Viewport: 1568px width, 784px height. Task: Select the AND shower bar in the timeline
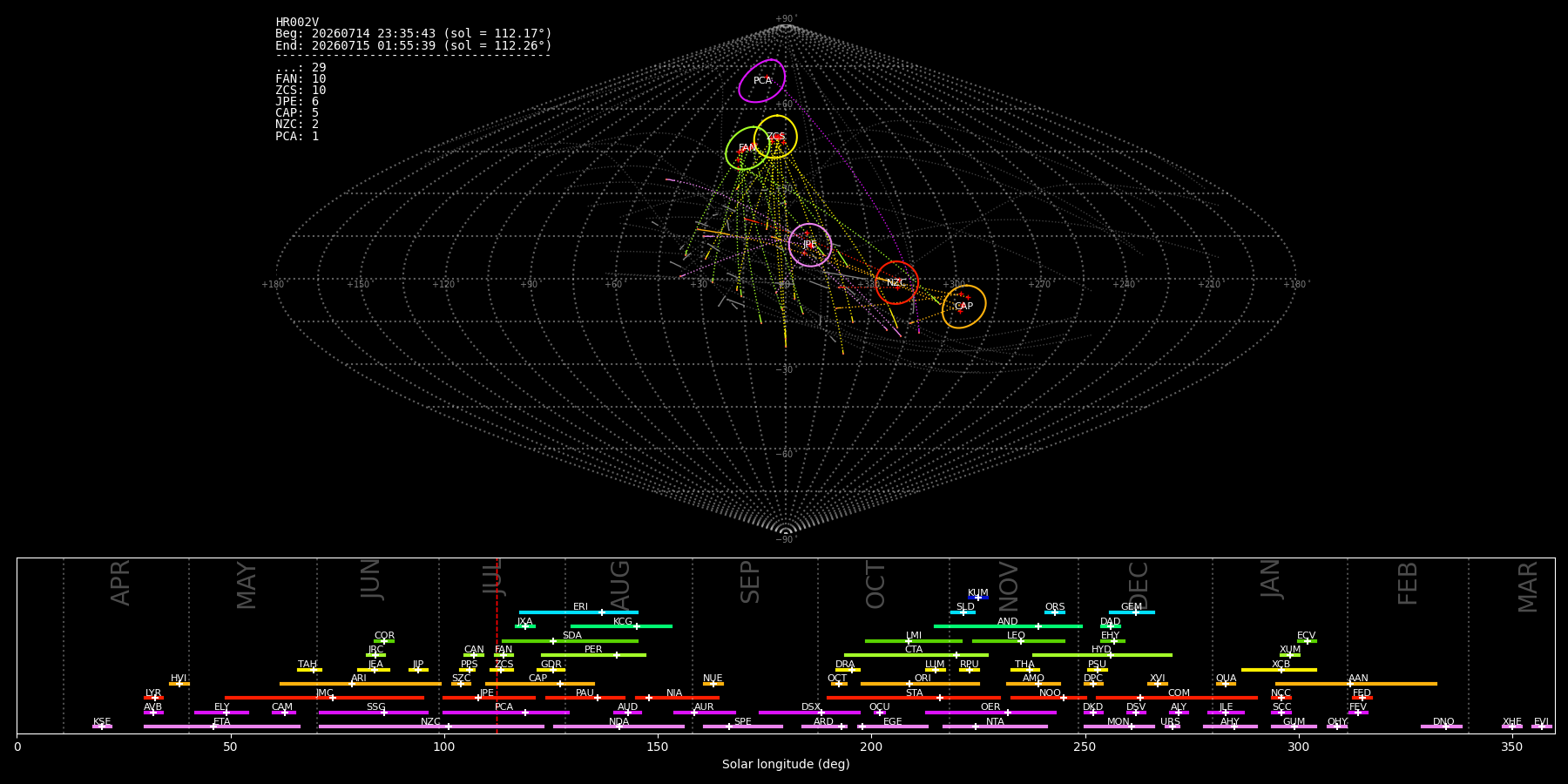click(1008, 626)
